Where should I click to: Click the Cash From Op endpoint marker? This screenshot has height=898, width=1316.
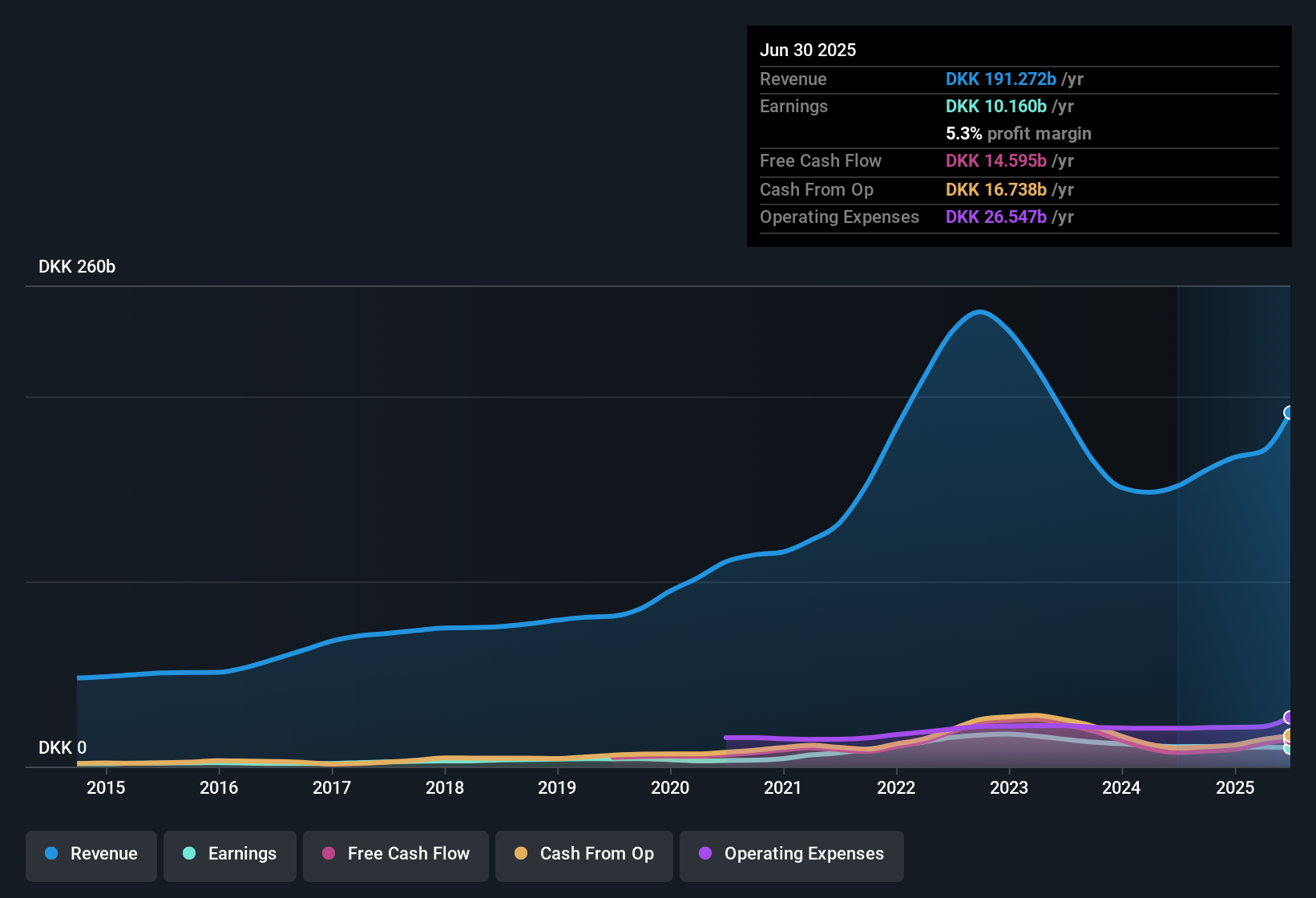1289,736
